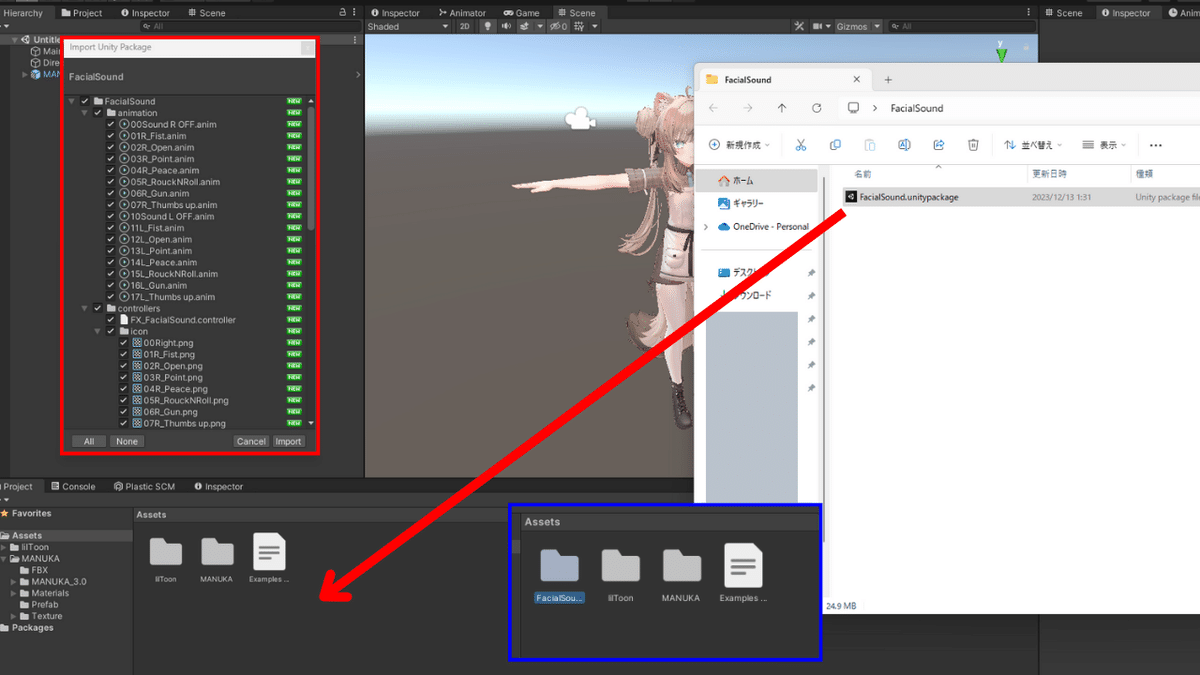Open the MANUKA folder thumbnail in Assets
Viewport: 1200px width, 675px height.
(217, 551)
